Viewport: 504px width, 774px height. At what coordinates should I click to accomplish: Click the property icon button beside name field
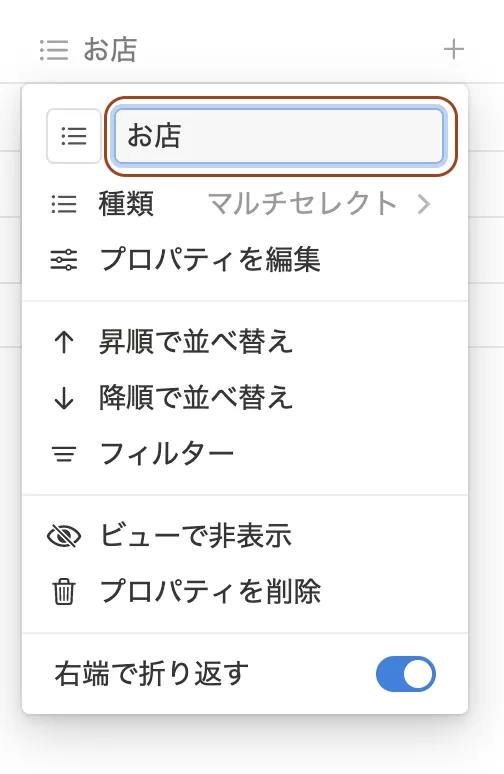tap(74, 136)
